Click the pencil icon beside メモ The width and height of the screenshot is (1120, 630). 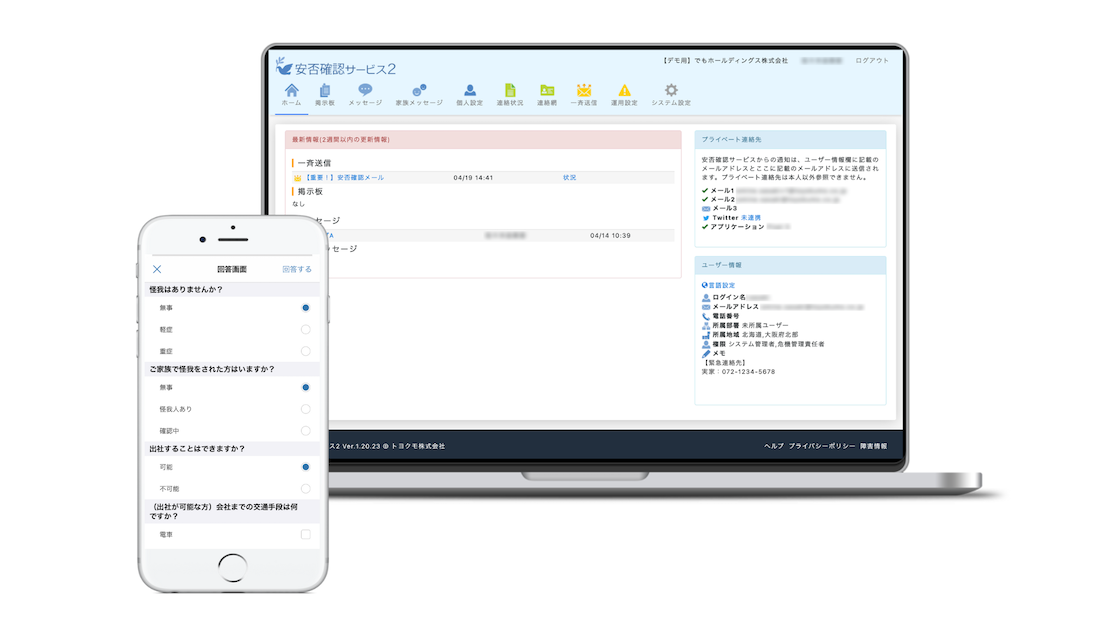[x=706, y=353]
